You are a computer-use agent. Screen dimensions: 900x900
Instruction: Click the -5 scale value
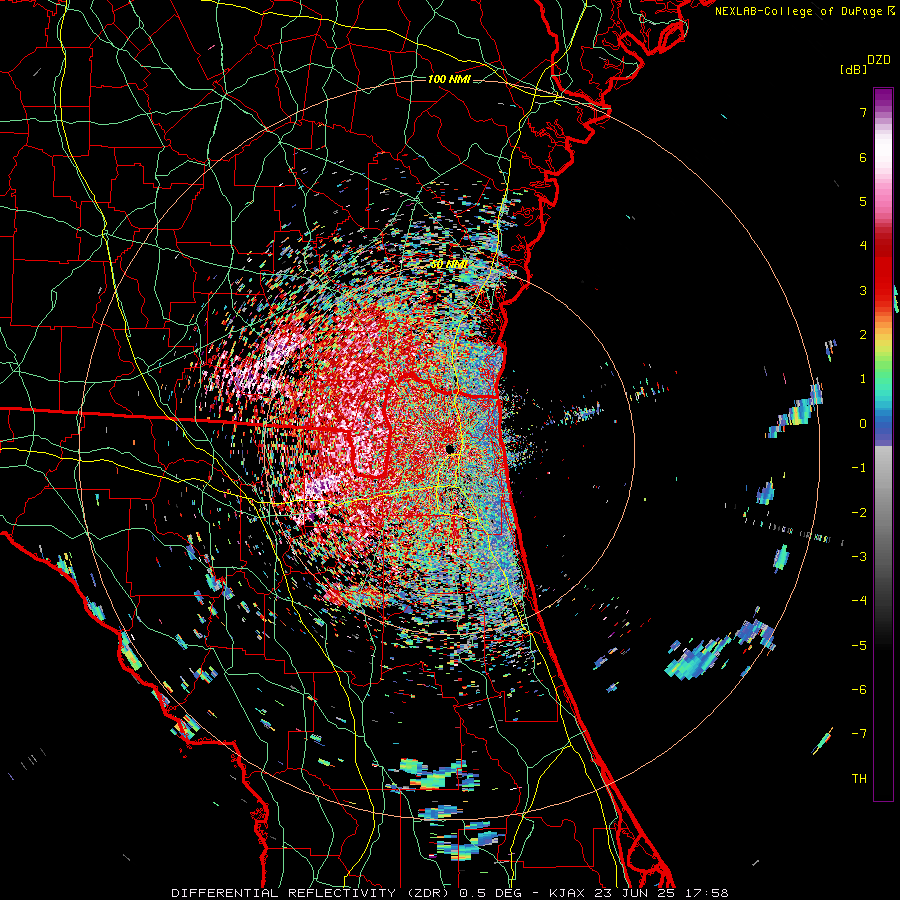(x=859, y=646)
